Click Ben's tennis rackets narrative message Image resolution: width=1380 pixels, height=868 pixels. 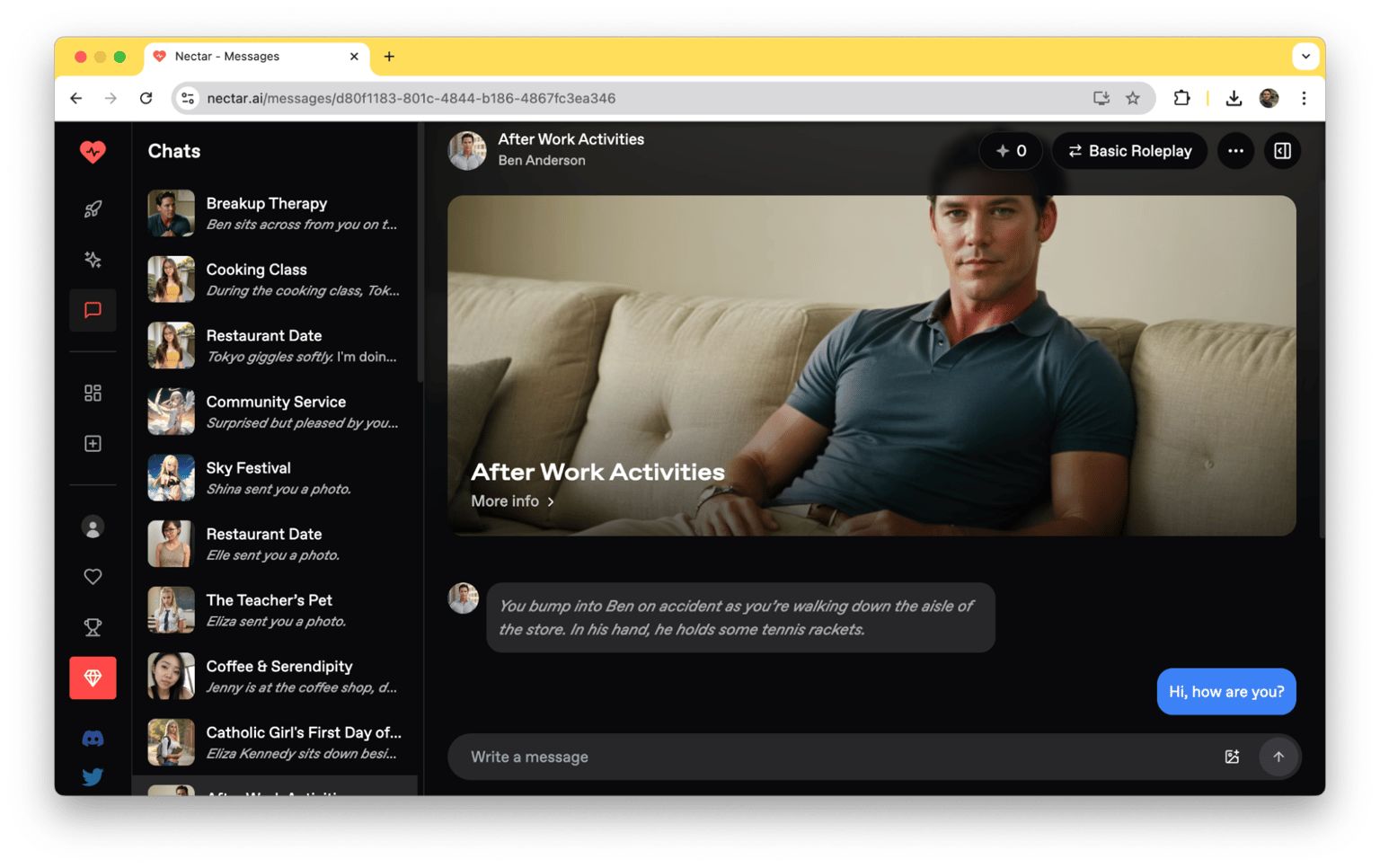pos(740,618)
